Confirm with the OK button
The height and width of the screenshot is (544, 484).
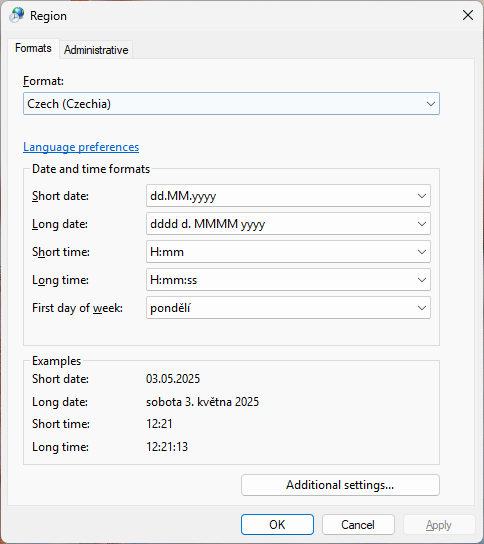click(277, 525)
